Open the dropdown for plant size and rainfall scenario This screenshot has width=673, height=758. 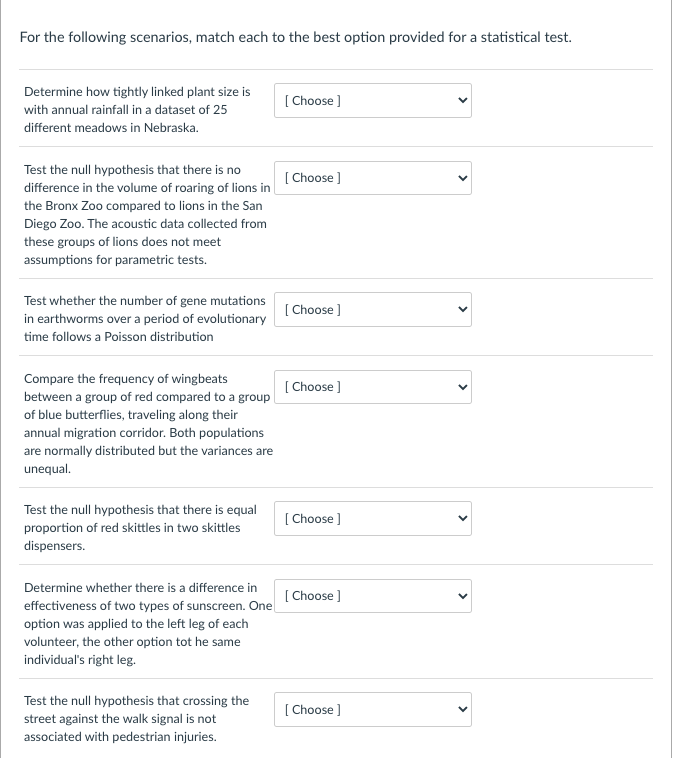pos(373,101)
